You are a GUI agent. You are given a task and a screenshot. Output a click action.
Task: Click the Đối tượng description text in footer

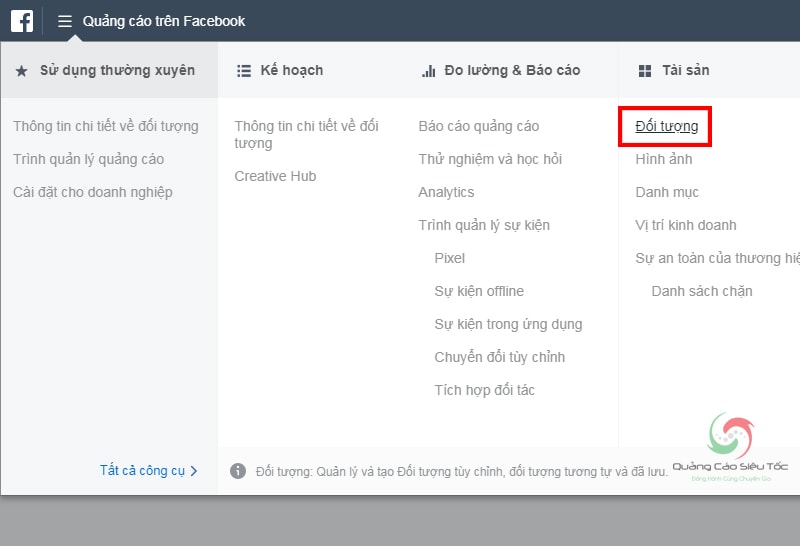coord(462,471)
